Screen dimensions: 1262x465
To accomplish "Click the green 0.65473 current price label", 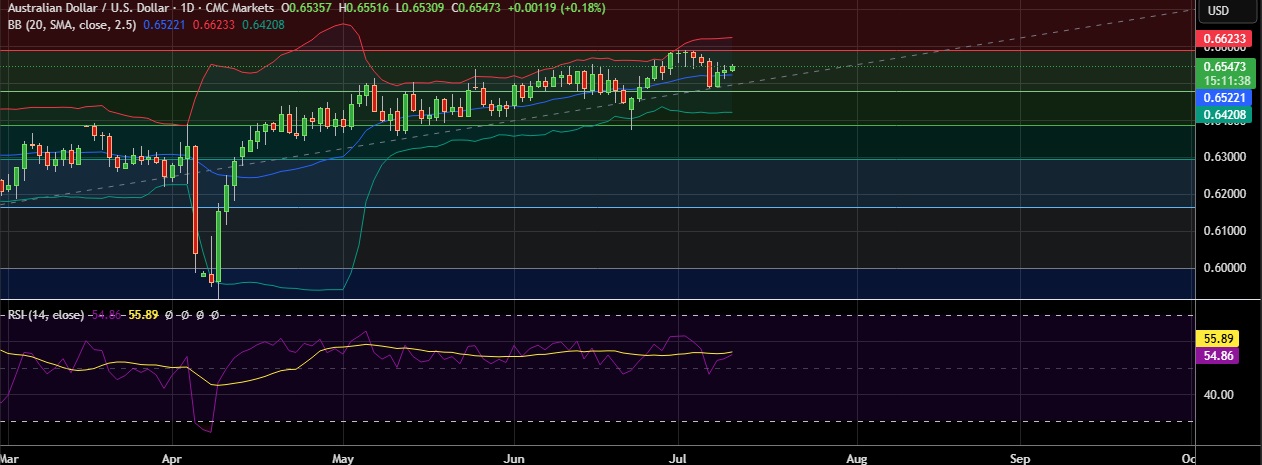I will 1223,65.
